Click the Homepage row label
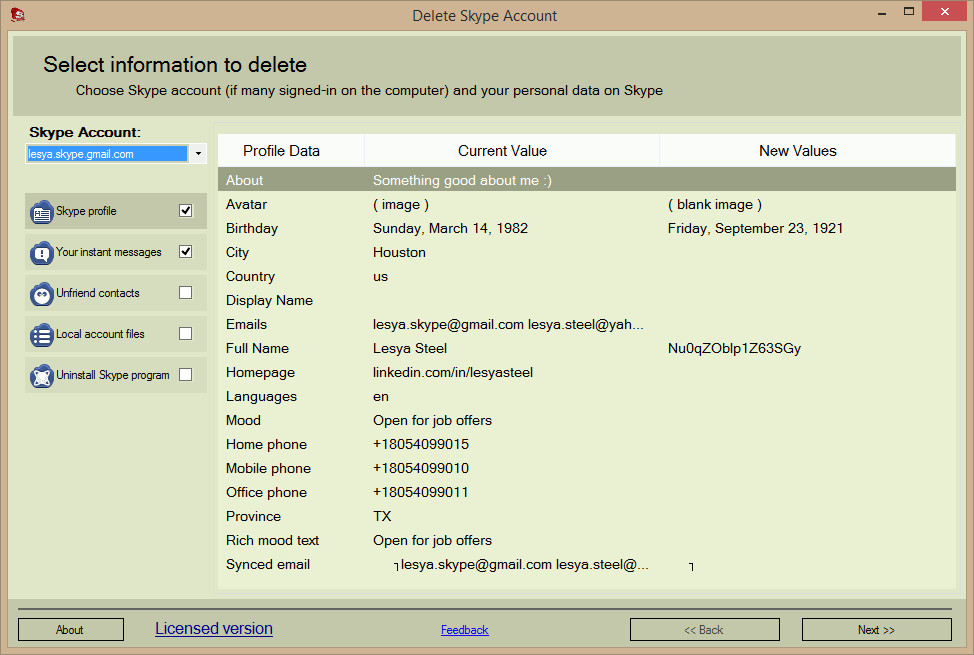The image size is (974, 655). pyautogui.click(x=260, y=373)
